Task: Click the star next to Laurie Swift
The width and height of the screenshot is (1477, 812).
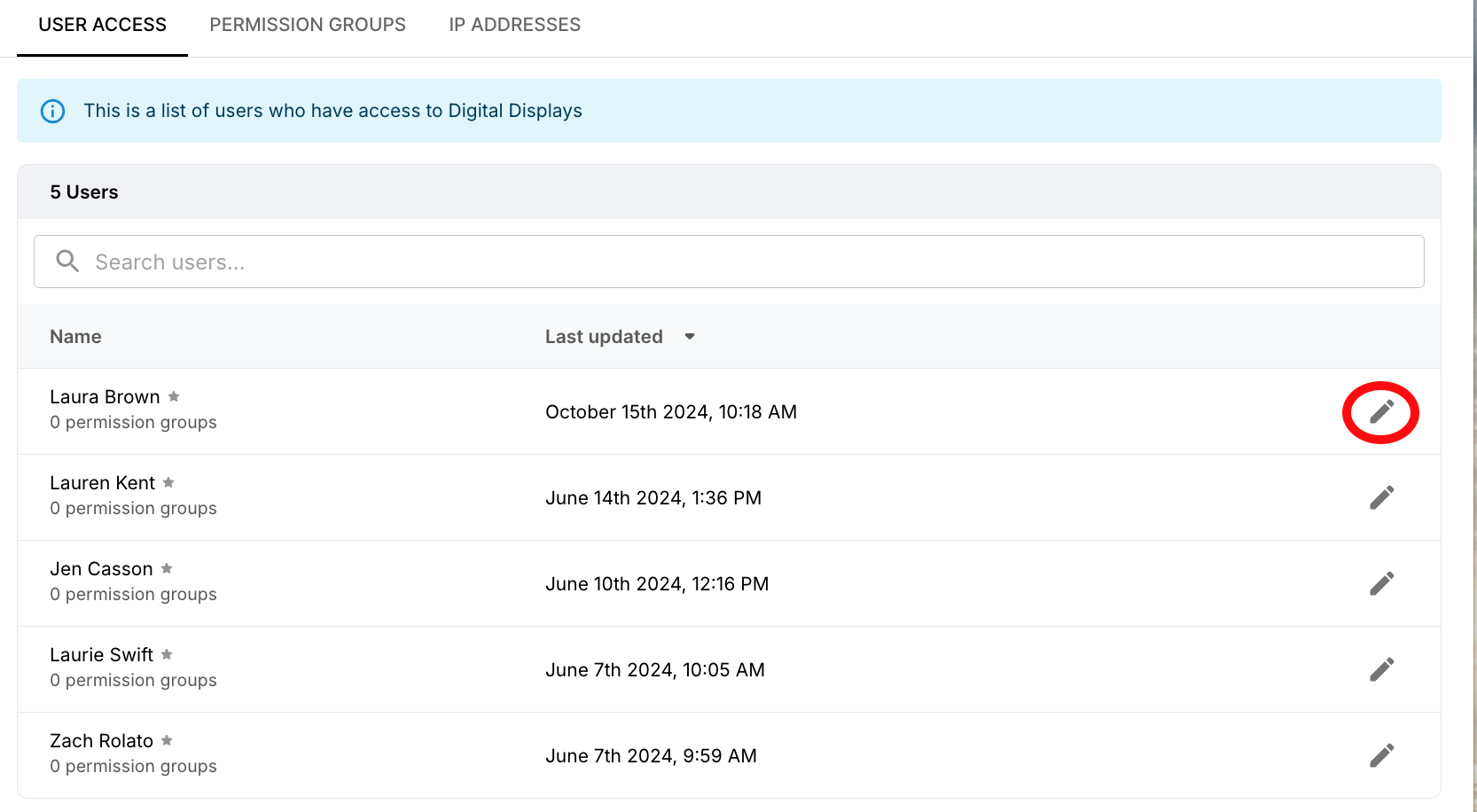Action: click(x=167, y=654)
